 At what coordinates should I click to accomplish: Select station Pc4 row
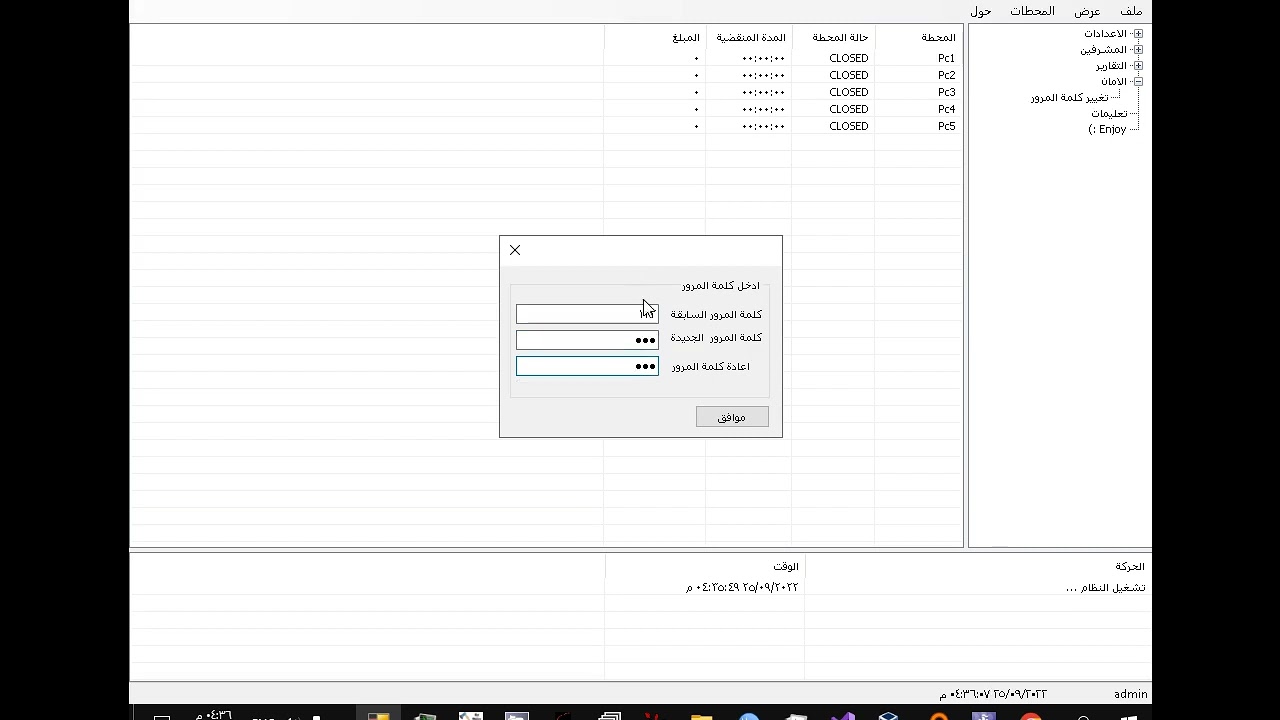coord(546,109)
